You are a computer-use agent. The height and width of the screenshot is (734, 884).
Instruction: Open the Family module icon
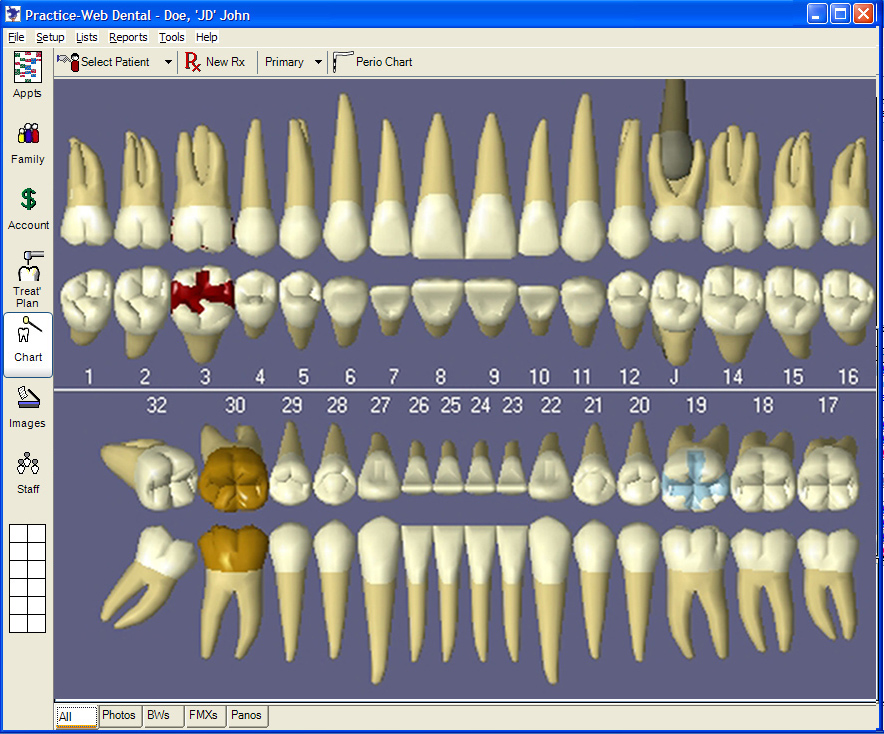tap(28, 134)
